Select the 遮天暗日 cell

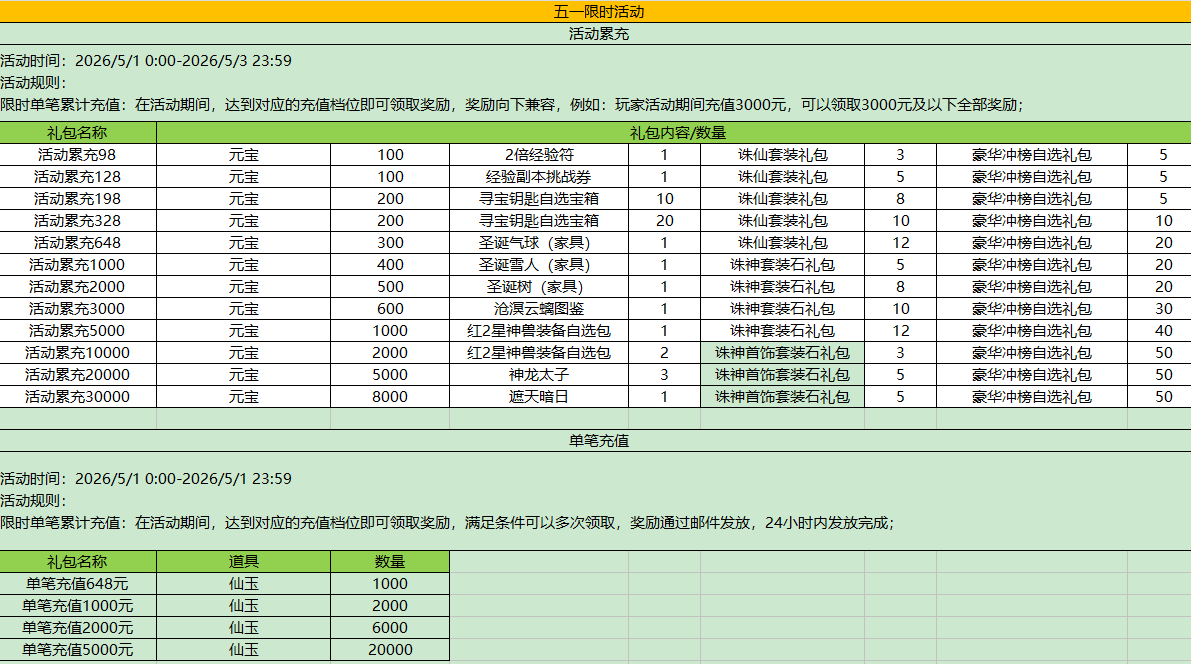[x=539, y=397]
